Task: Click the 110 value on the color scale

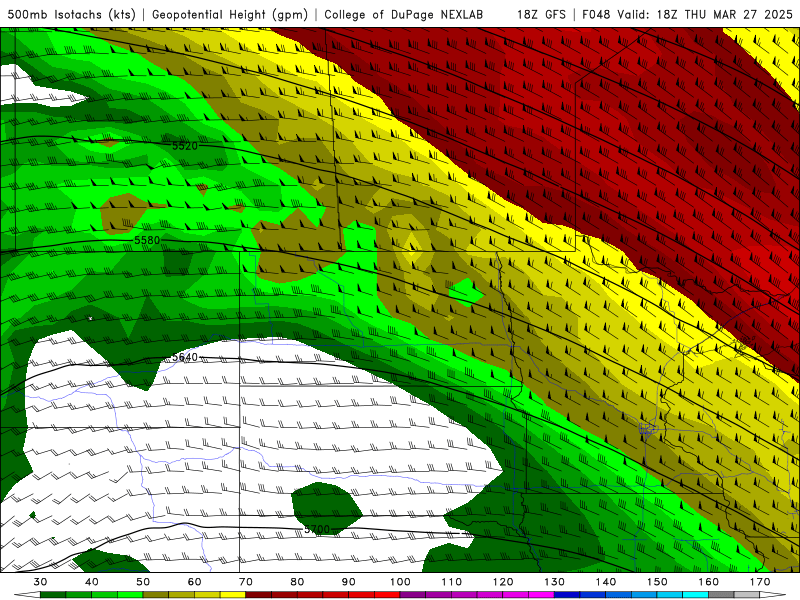Action: coord(452,582)
